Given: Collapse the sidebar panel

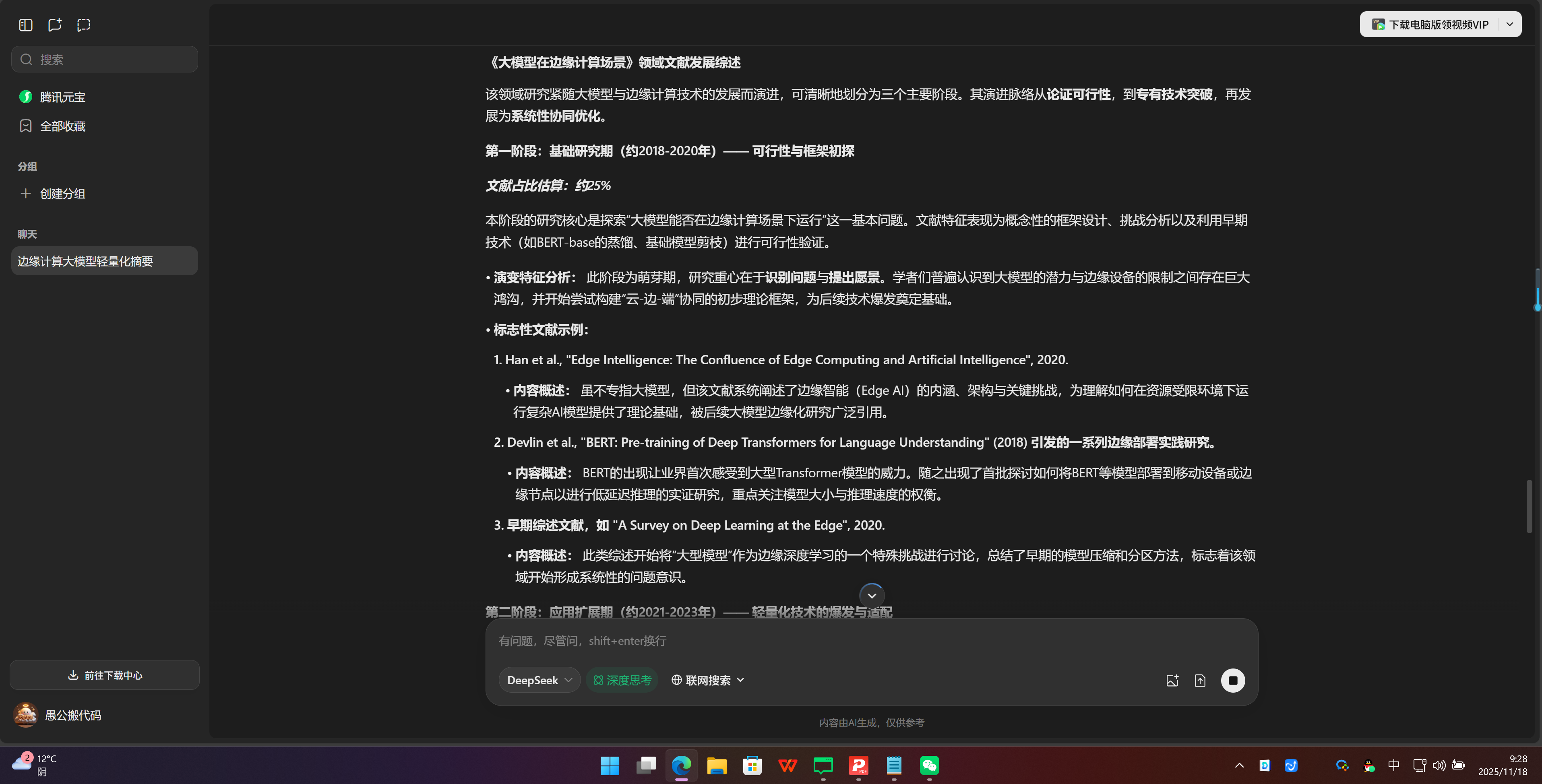Looking at the screenshot, I should point(25,25).
